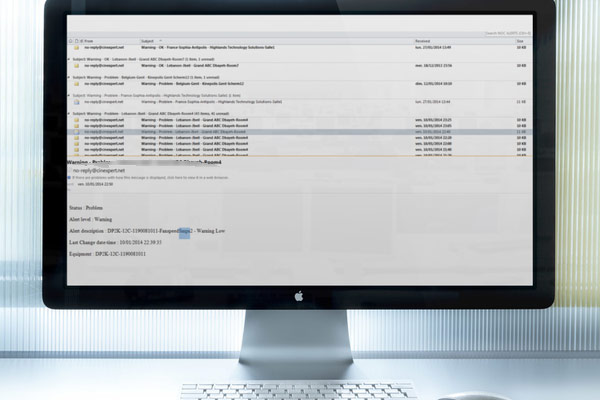Click the envelope icon of the Room4 message received 22:00
Image resolution: width=600 pixels, height=400 pixels.
point(77,144)
